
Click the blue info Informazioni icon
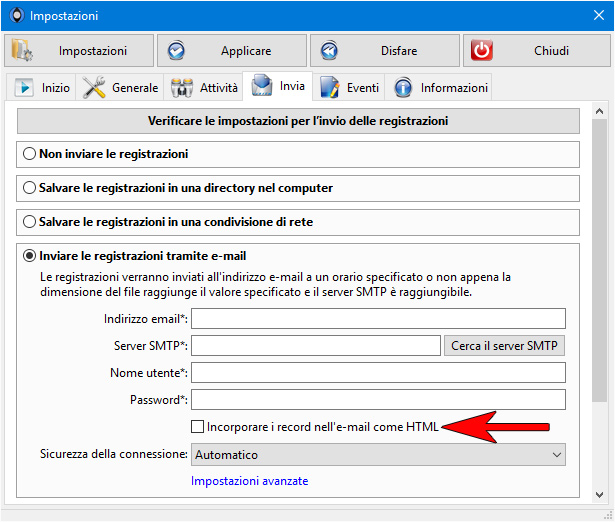click(x=403, y=87)
